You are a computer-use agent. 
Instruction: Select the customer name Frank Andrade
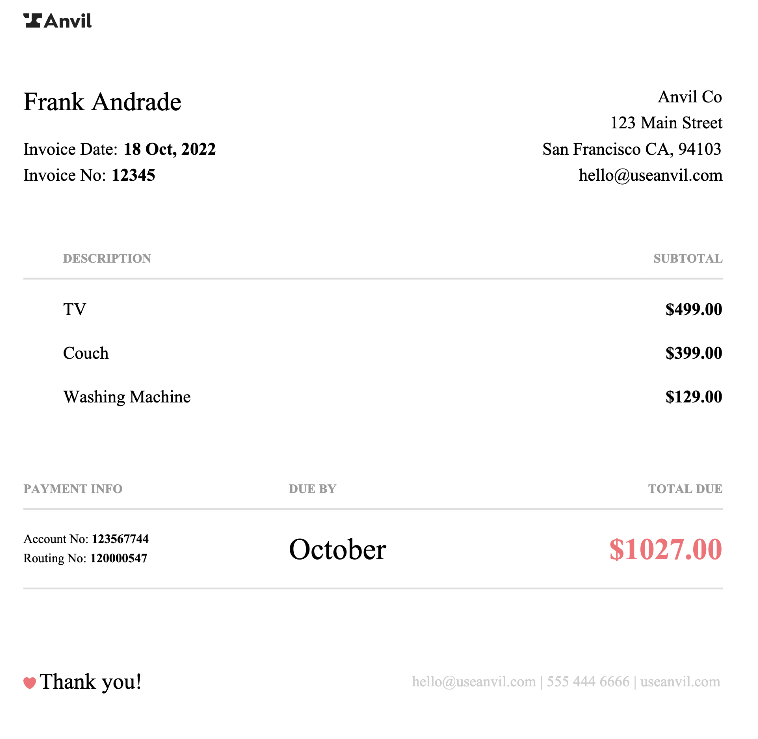click(102, 102)
